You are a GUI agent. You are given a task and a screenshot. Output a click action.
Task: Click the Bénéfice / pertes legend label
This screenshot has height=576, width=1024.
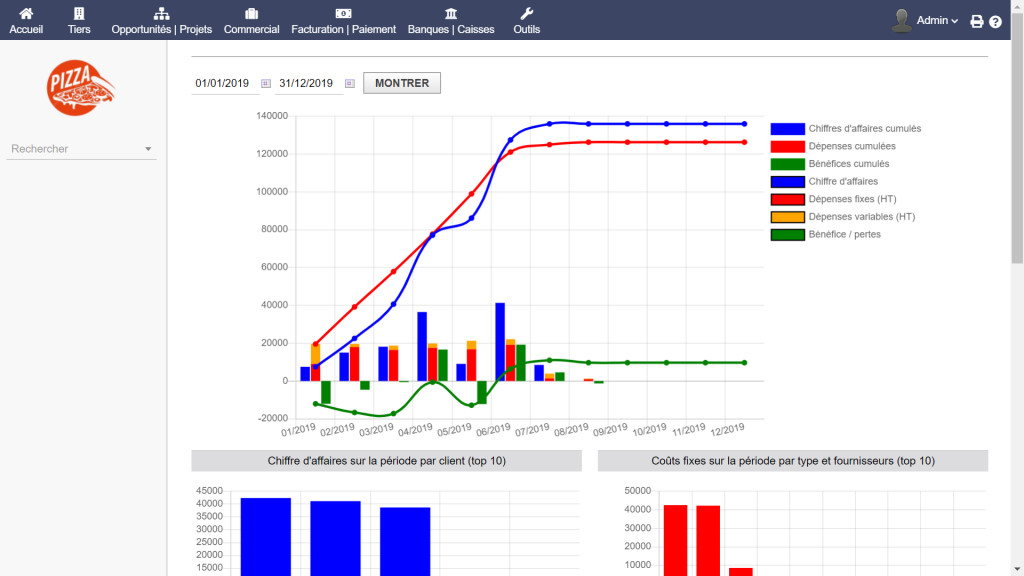[x=844, y=234]
